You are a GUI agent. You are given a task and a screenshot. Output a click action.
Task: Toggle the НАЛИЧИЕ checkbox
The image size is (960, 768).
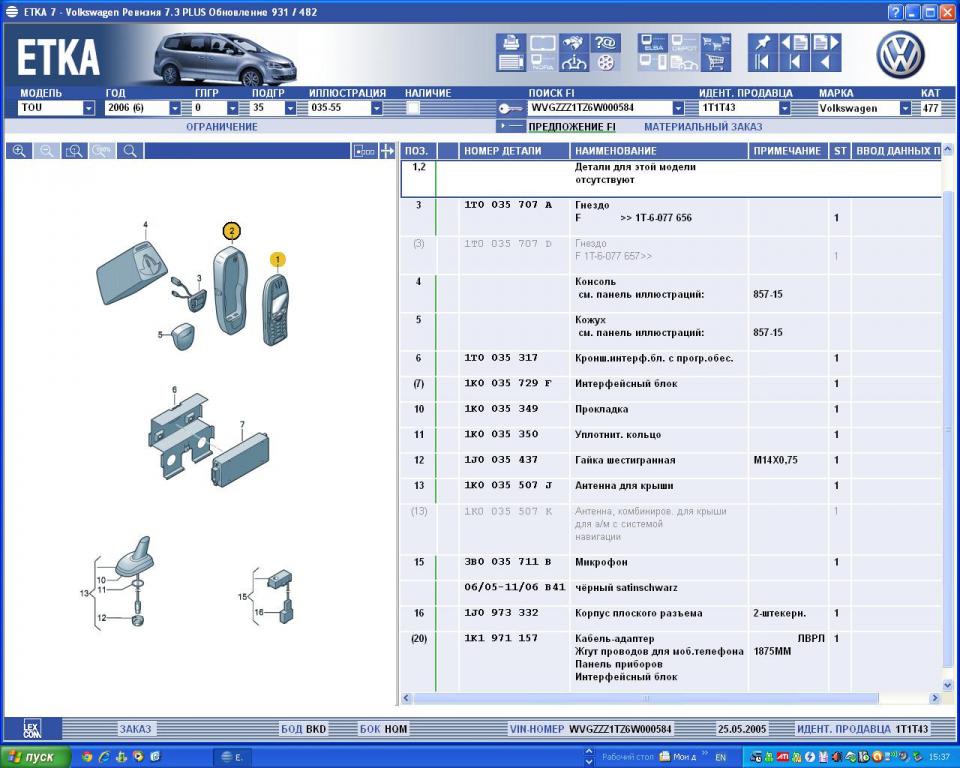click(413, 108)
